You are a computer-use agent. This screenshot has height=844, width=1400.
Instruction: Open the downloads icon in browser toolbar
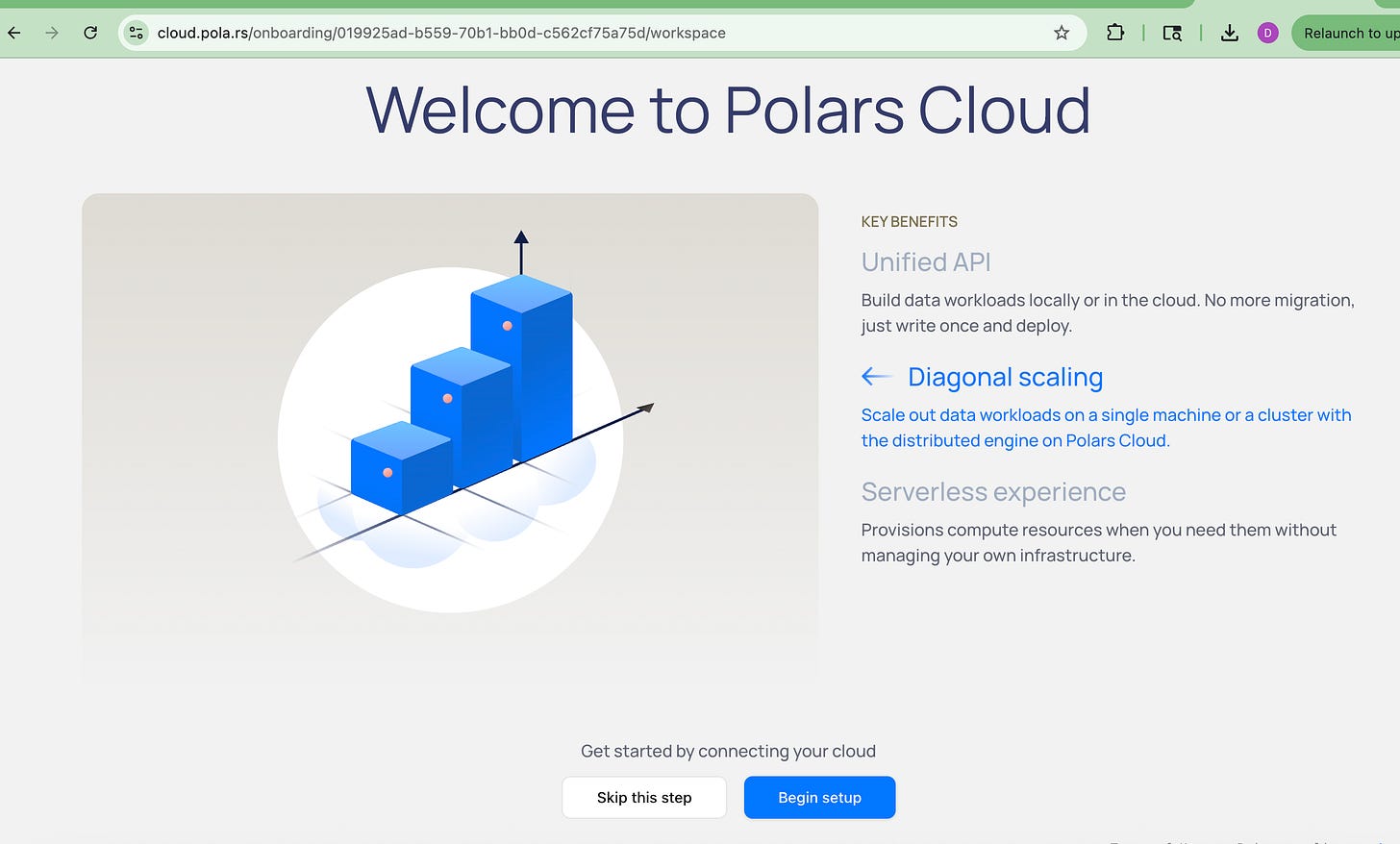pyautogui.click(x=1230, y=33)
